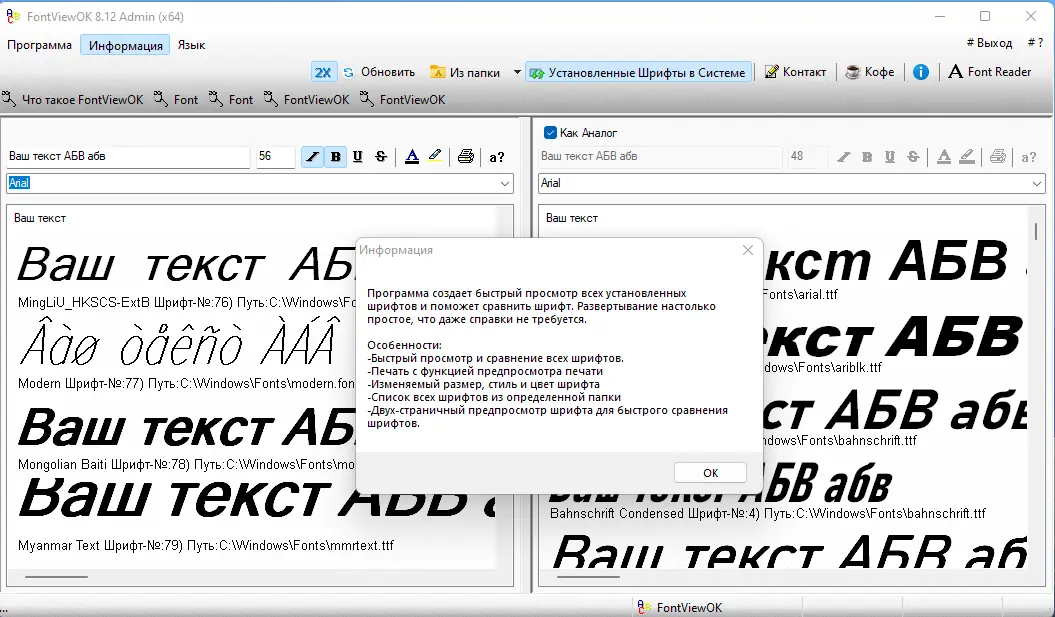Click the a? icon in left pane
Screen dimensions: 1055x617
coord(497,157)
